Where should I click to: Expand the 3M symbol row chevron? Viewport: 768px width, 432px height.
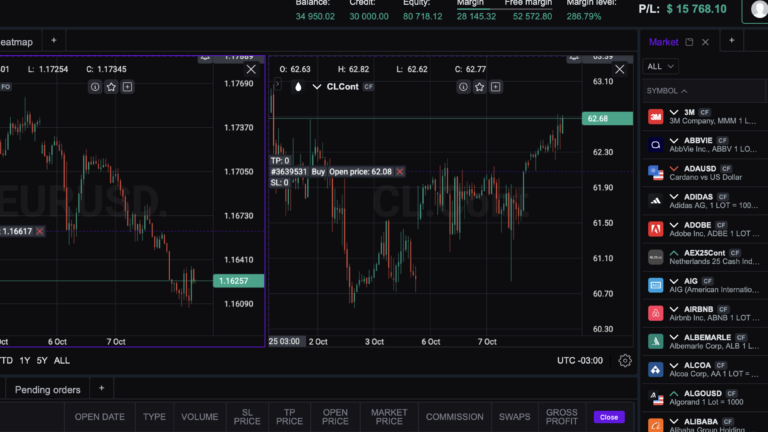tap(675, 112)
